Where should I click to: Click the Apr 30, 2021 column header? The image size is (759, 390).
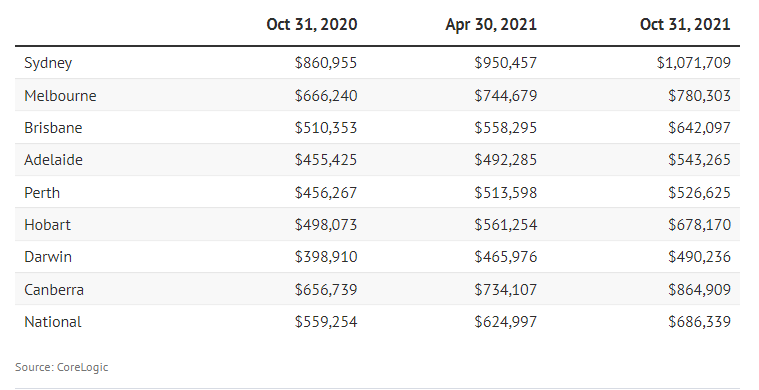pos(491,24)
